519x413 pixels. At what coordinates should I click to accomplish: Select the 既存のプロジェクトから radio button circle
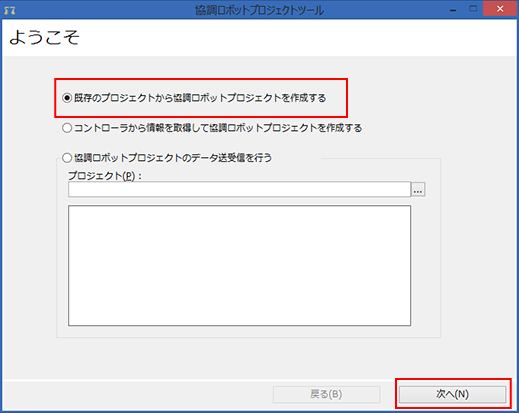67,98
